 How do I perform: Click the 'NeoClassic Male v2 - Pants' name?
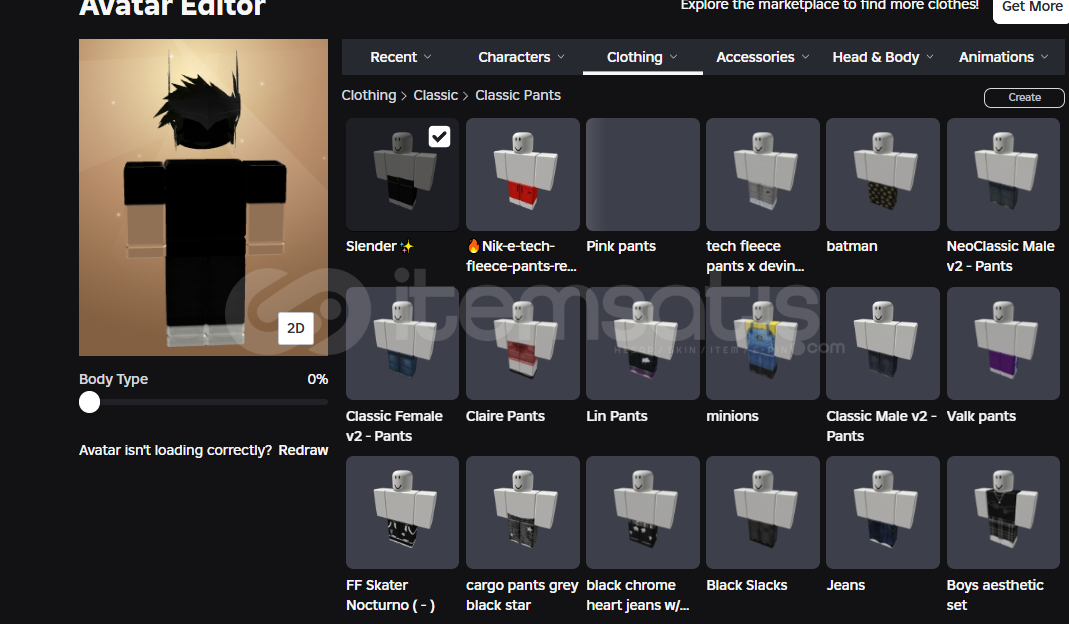pyautogui.click(x=1000, y=256)
